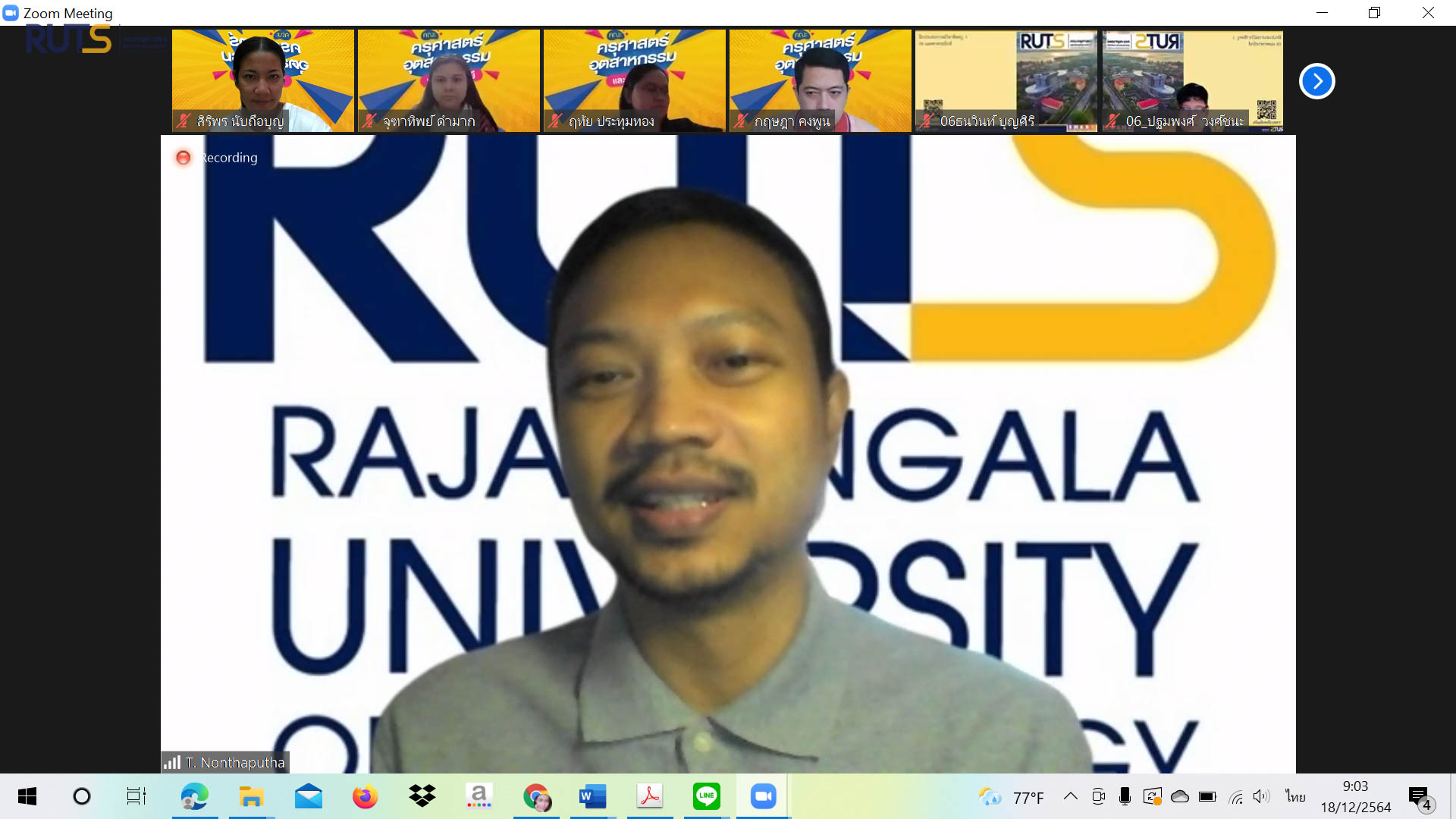Screen dimensions: 1456x819
Task: Minimize the Zoom Meeting window
Action: [x=1322, y=13]
